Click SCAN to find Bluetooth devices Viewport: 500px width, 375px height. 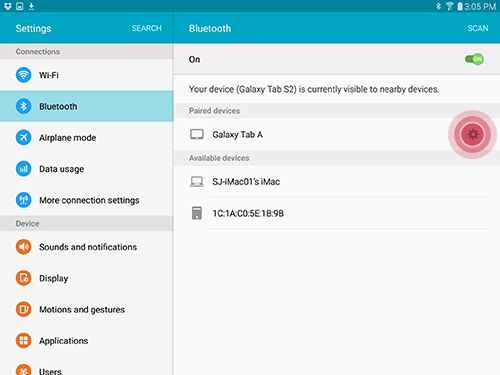click(x=478, y=28)
